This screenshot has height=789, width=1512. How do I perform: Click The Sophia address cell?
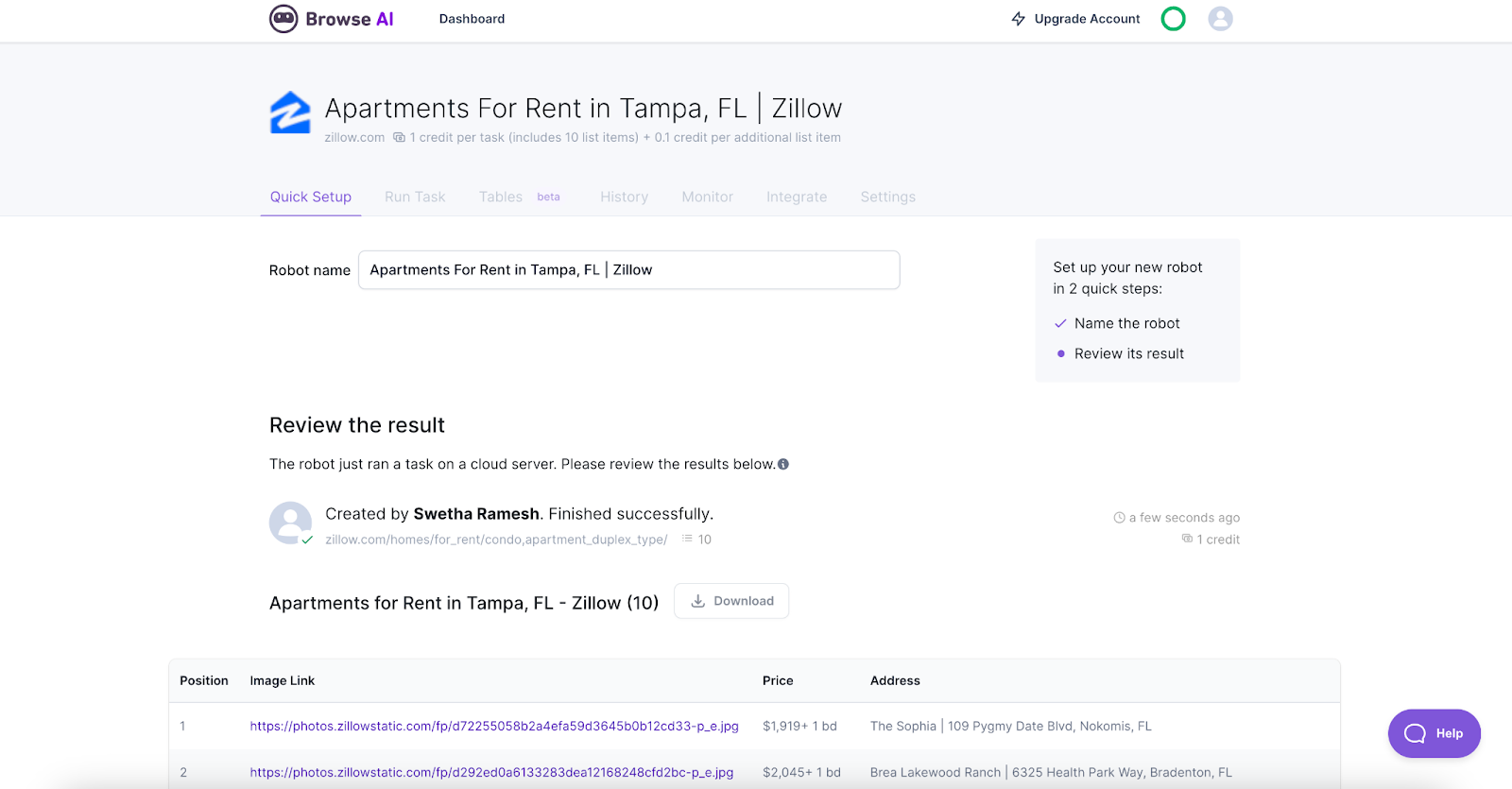tap(1010, 727)
